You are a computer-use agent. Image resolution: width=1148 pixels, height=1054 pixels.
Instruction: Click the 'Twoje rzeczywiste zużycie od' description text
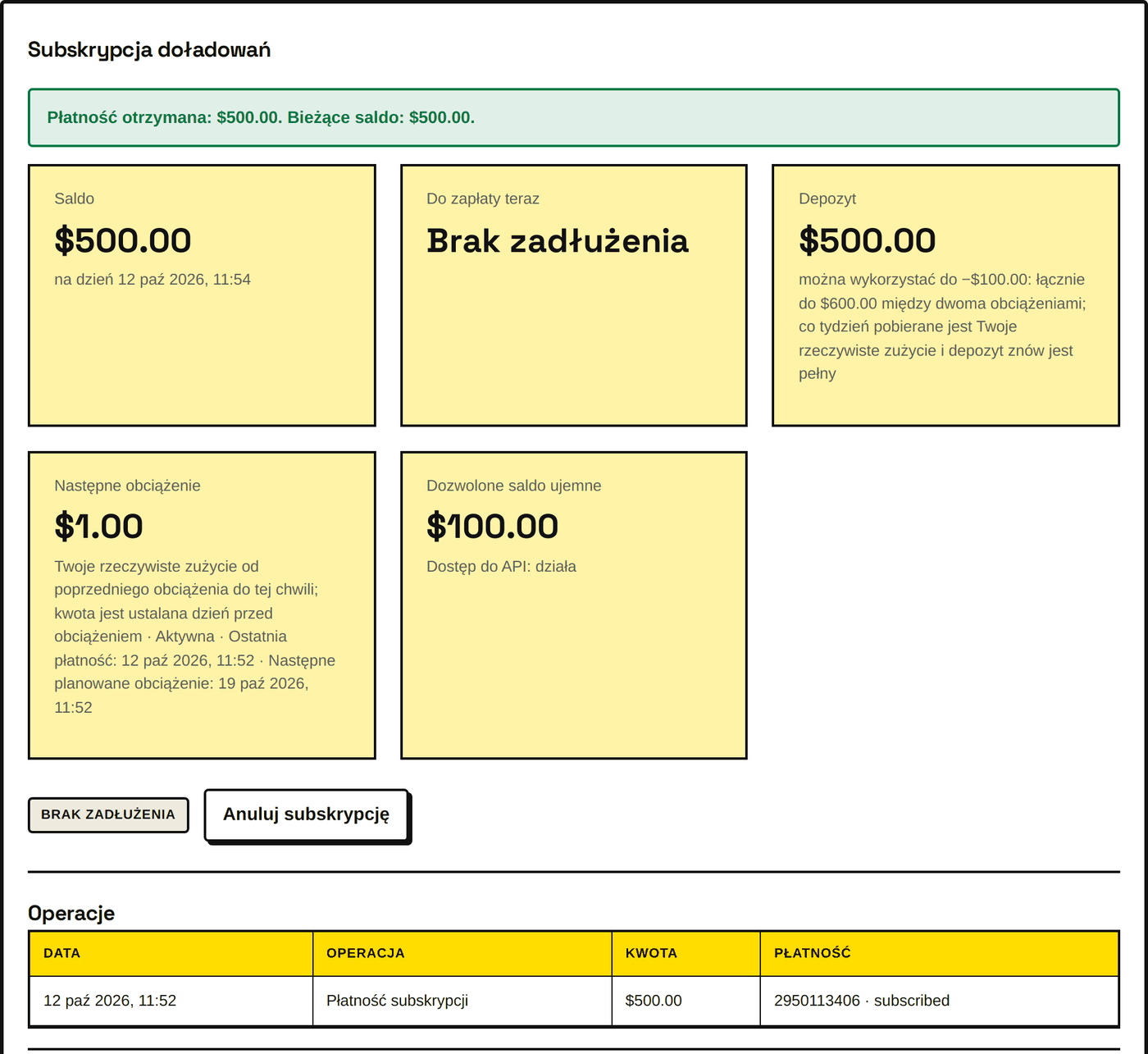(x=195, y=637)
